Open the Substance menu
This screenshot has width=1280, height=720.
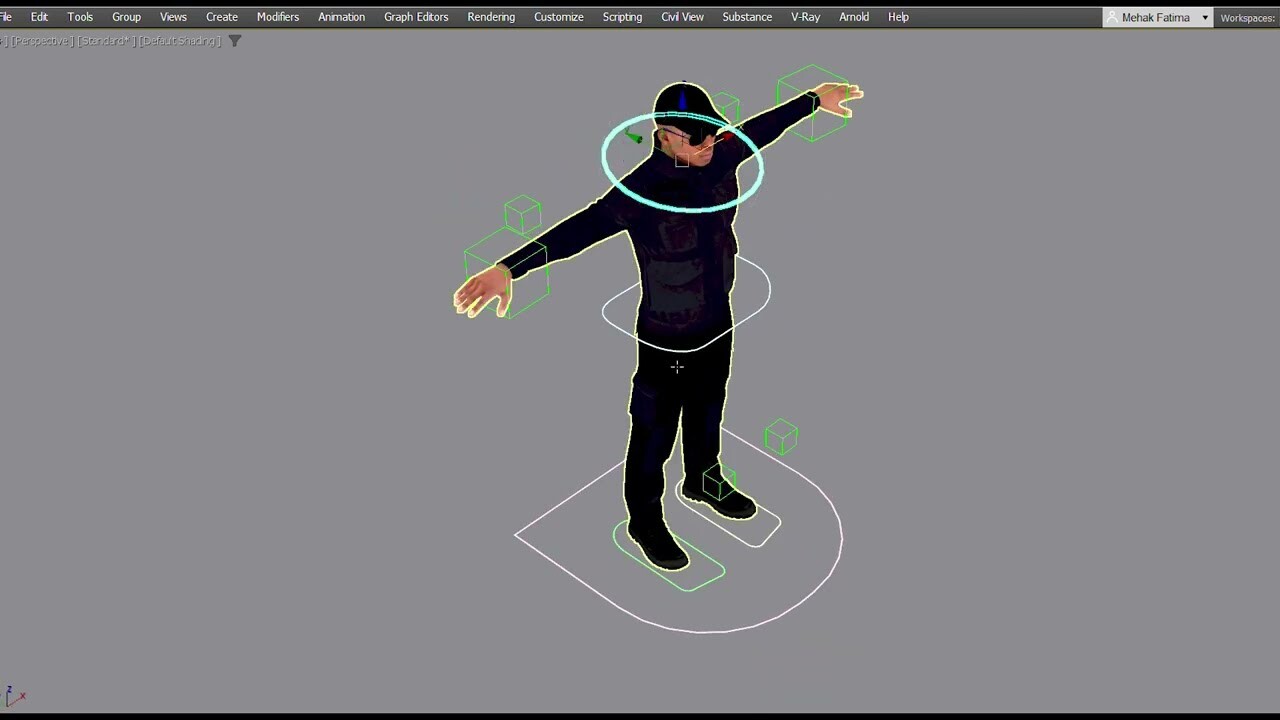tap(747, 16)
